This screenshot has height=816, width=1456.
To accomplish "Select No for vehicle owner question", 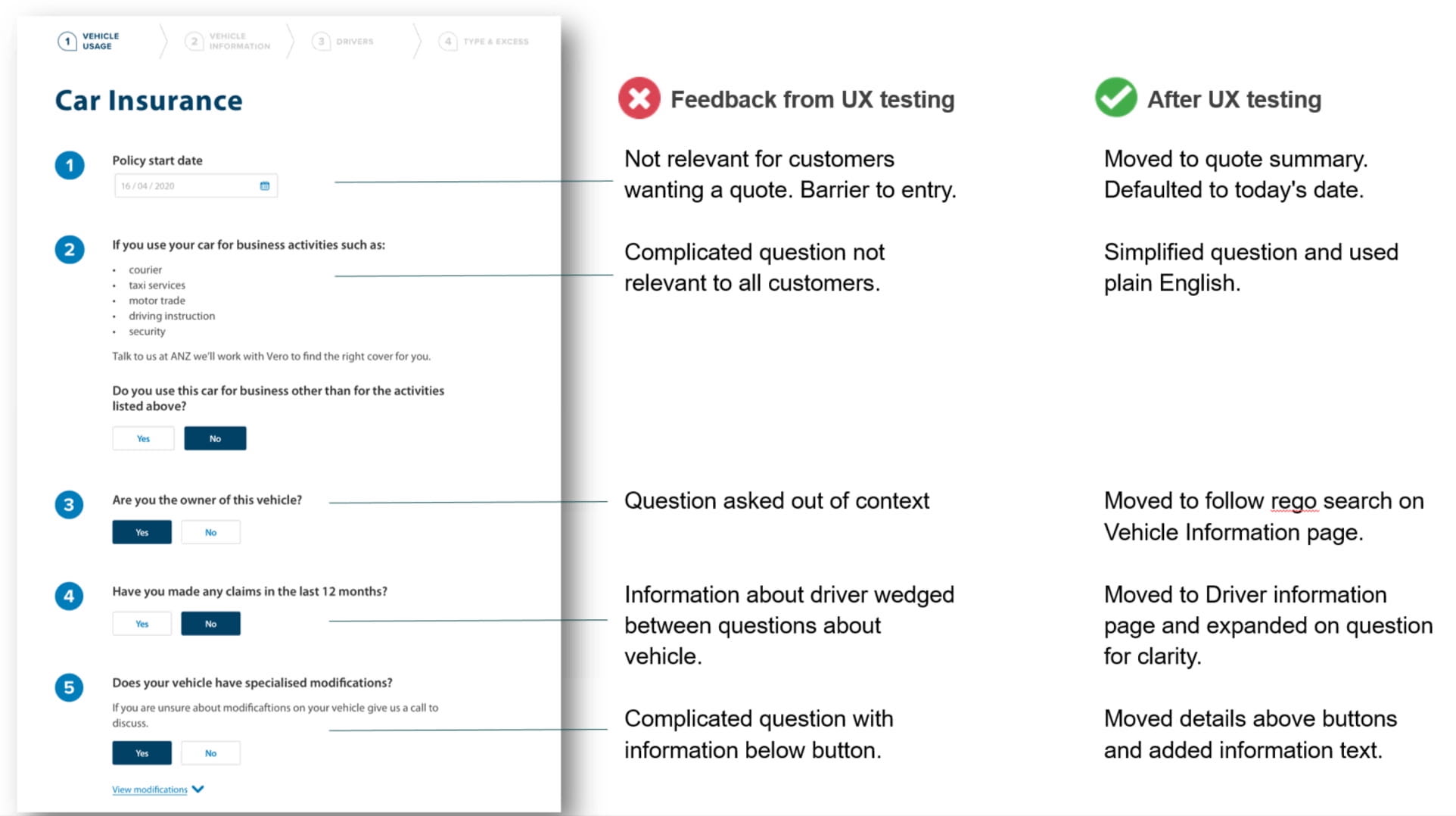I will 210,531.
